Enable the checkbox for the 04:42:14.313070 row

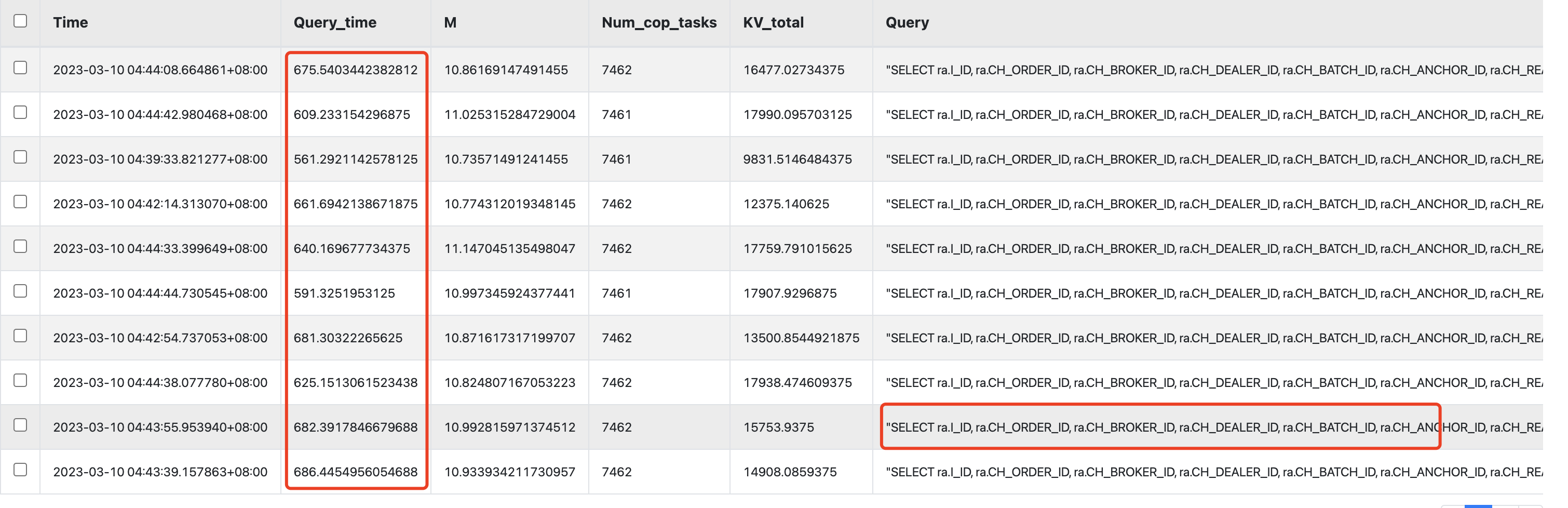20,202
